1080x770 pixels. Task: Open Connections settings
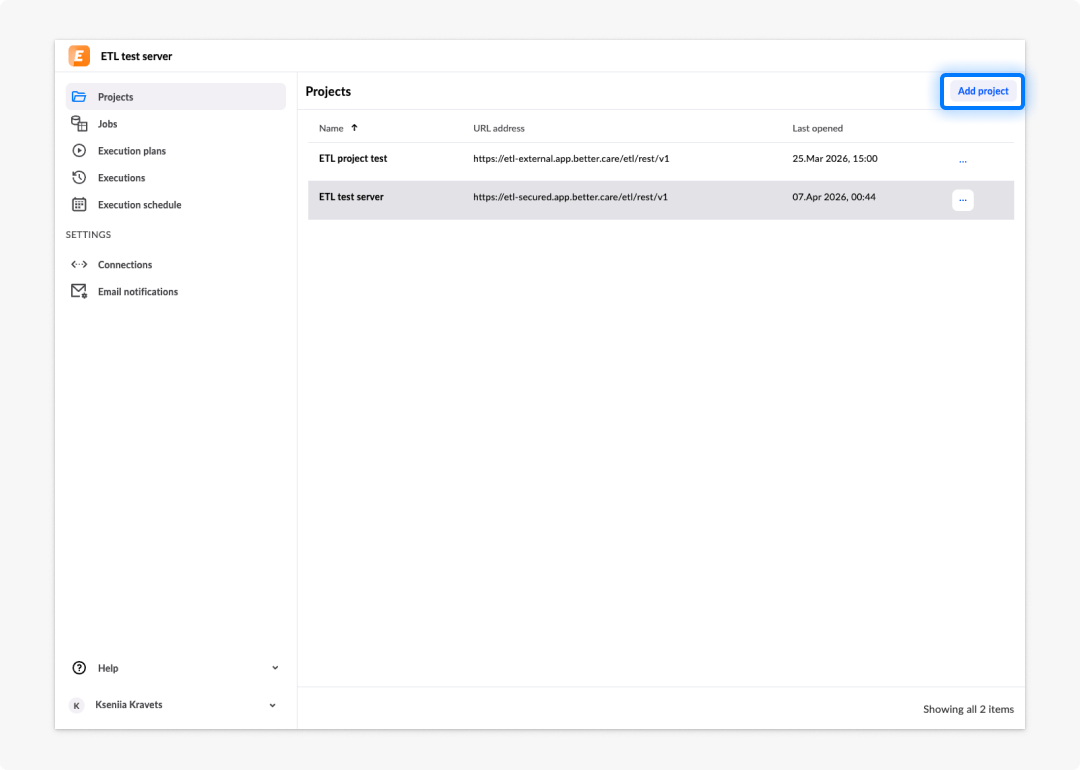(176, 264)
